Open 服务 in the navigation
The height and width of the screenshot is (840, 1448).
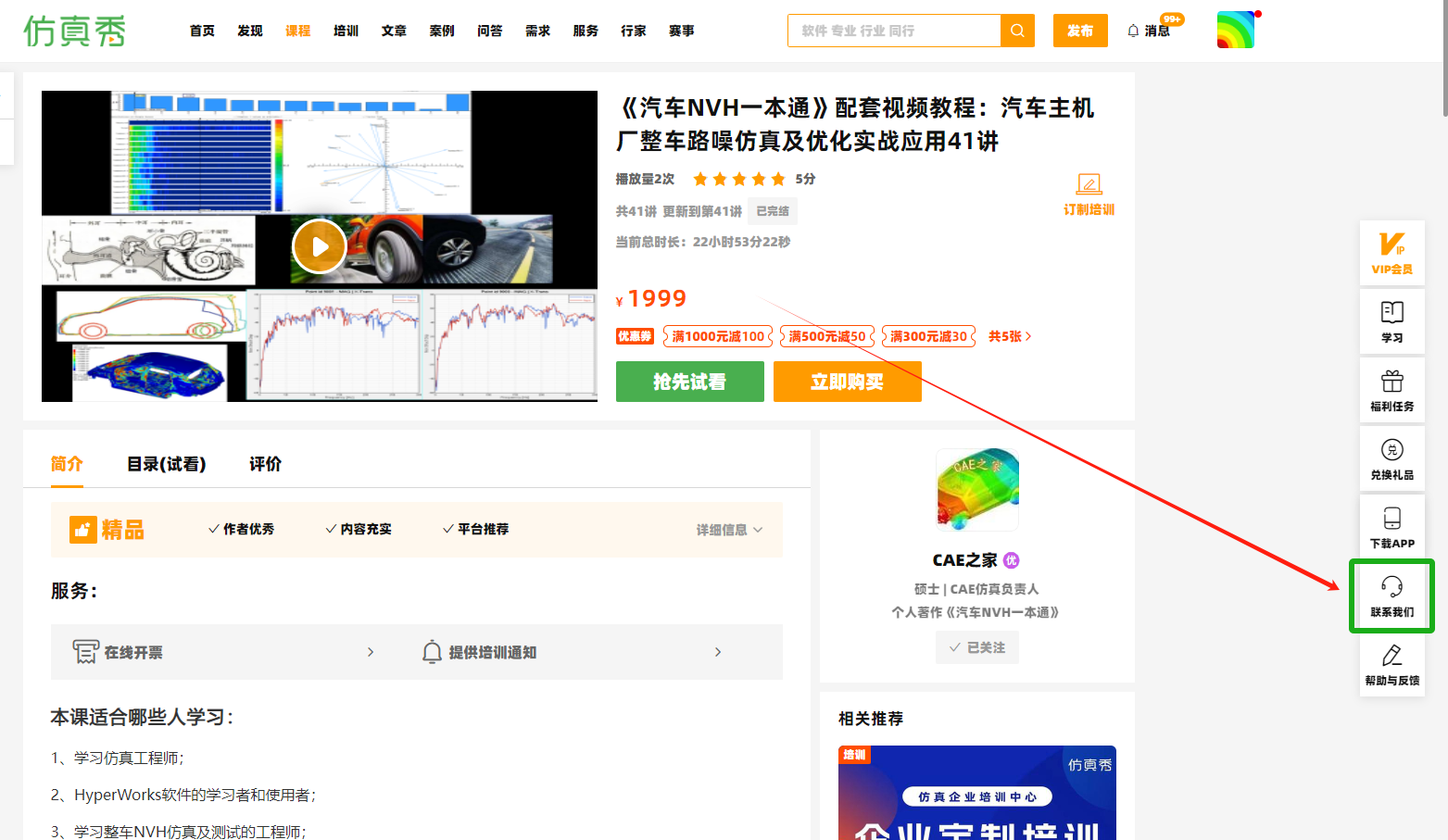click(585, 31)
